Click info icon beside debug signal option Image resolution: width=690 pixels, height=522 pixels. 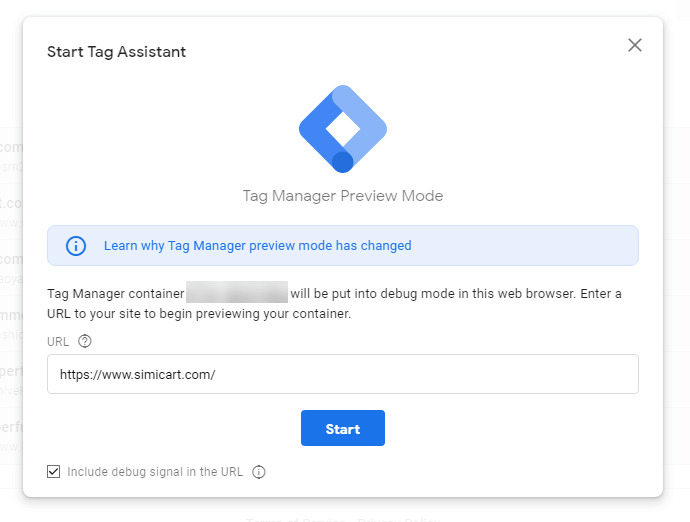pyautogui.click(x=259, y=472)
